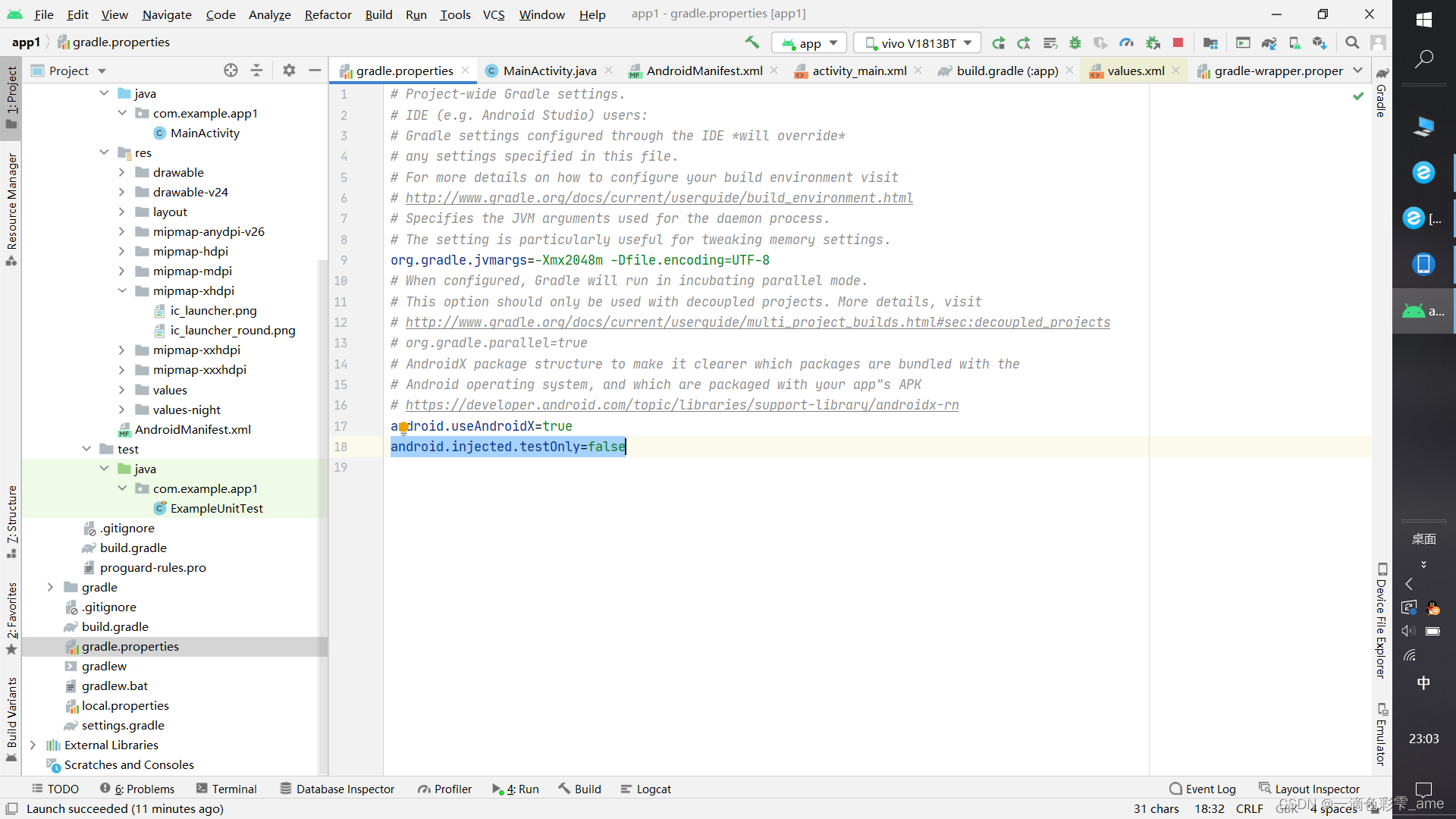The height and width of the screenshot is (819, 1456).
Task: Stop the running app with the red square
Action: tap(1178, 43)
